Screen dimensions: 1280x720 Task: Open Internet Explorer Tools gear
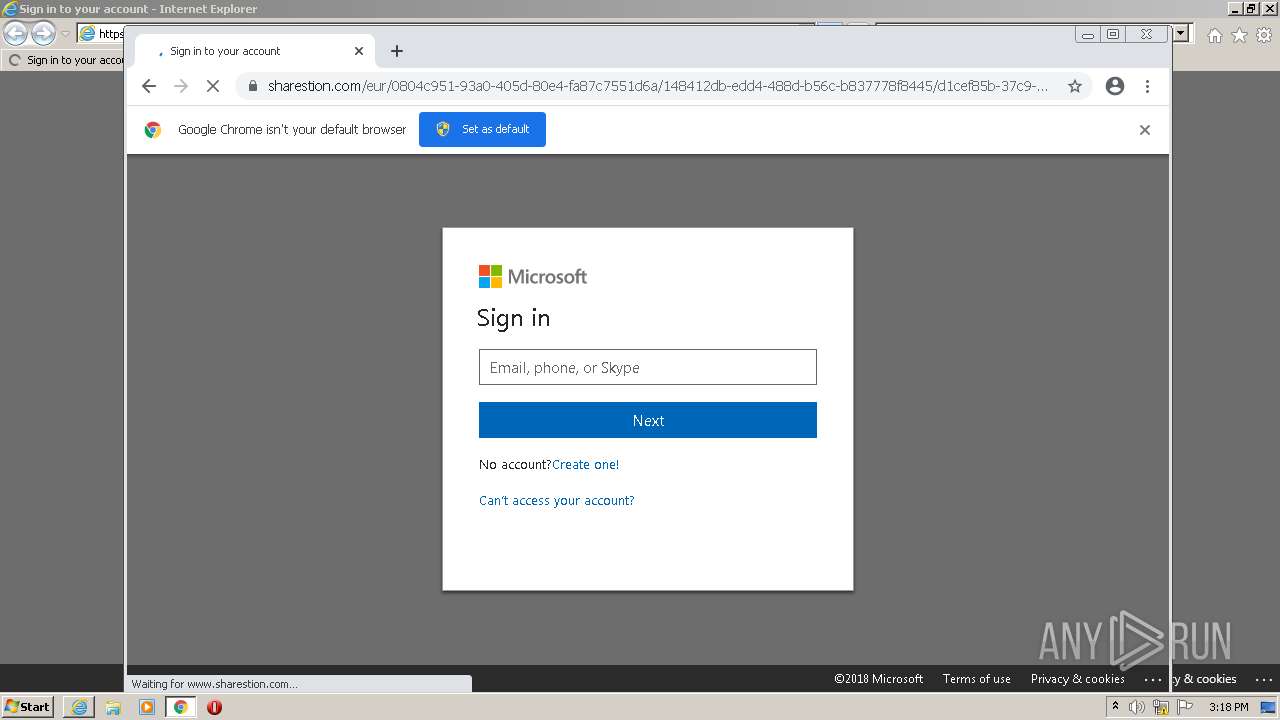1264,35
